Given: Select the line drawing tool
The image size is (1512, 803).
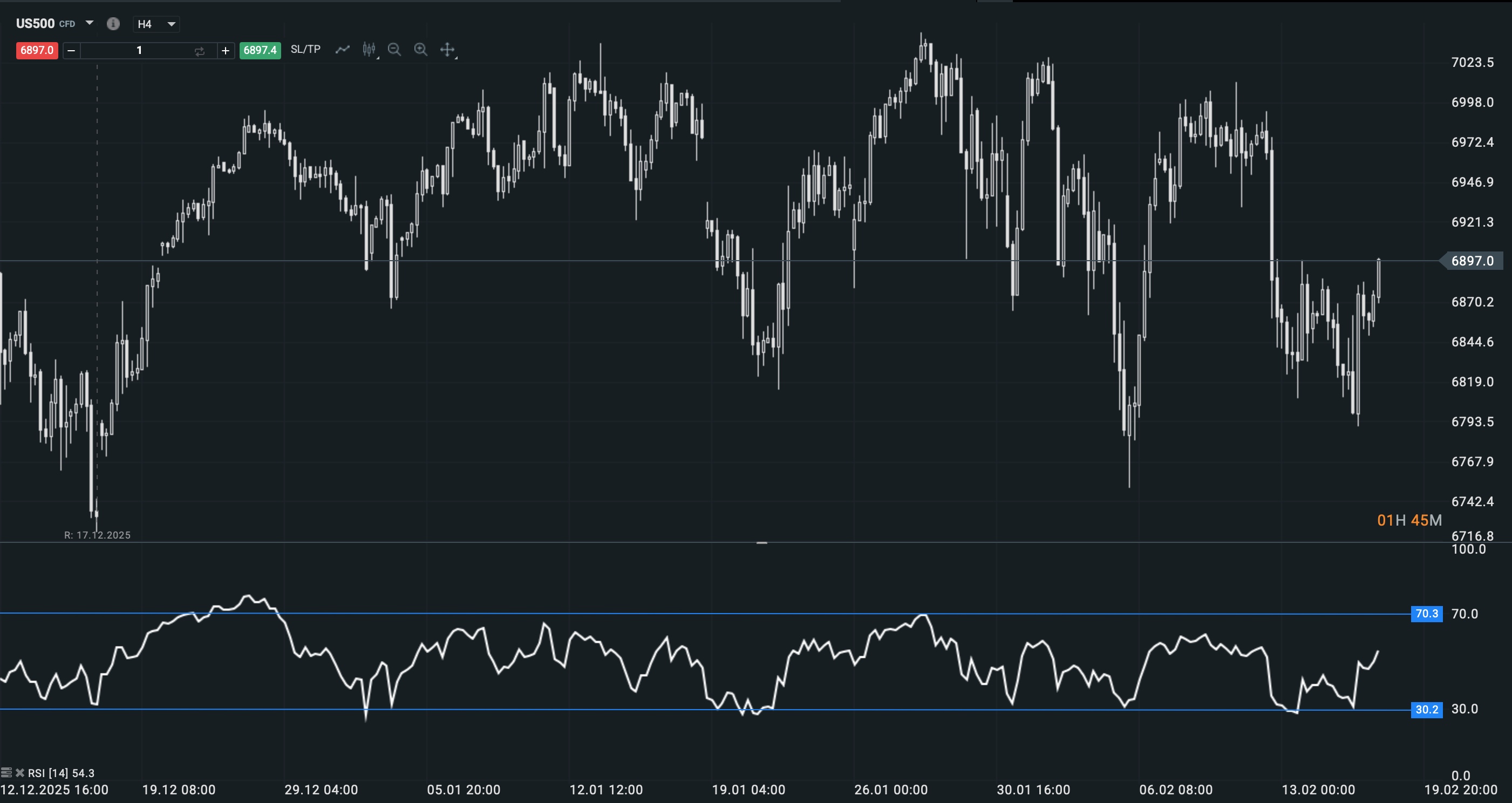Looking at the screenshot, I should 342,49.
